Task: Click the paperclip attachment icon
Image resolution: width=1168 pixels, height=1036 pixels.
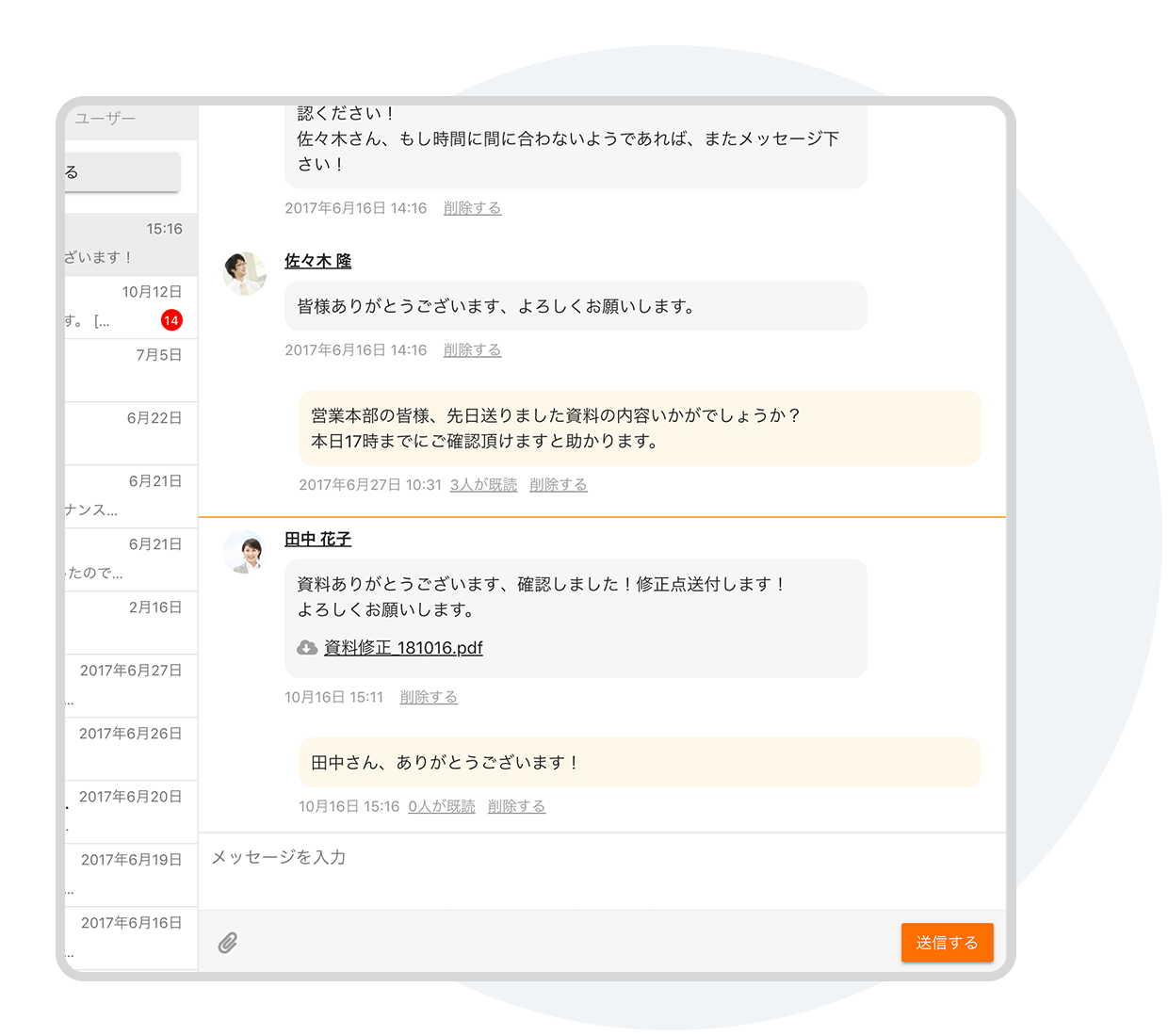Action: point(228,943)
